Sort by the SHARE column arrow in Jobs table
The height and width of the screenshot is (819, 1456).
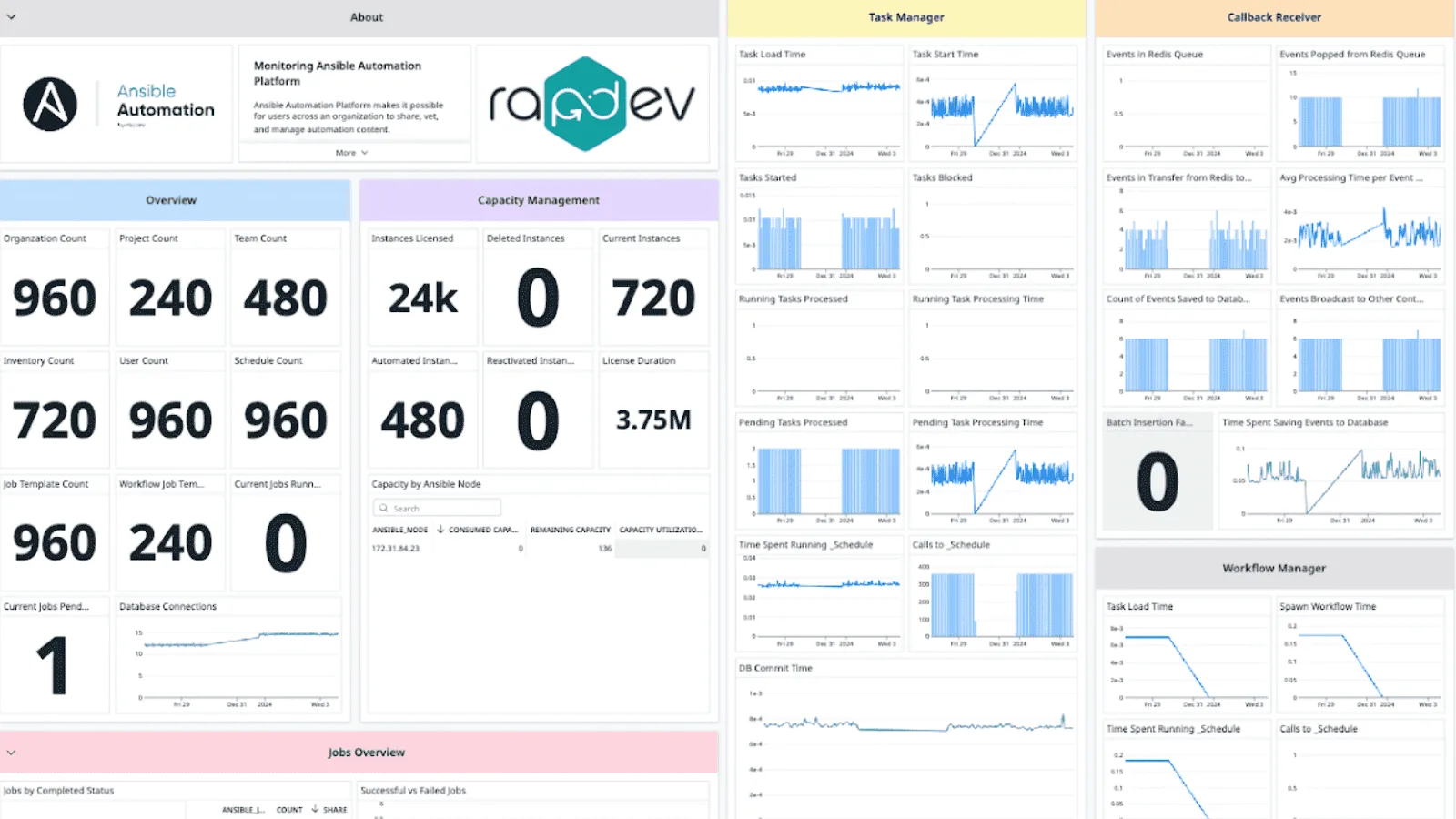point(315,809)
